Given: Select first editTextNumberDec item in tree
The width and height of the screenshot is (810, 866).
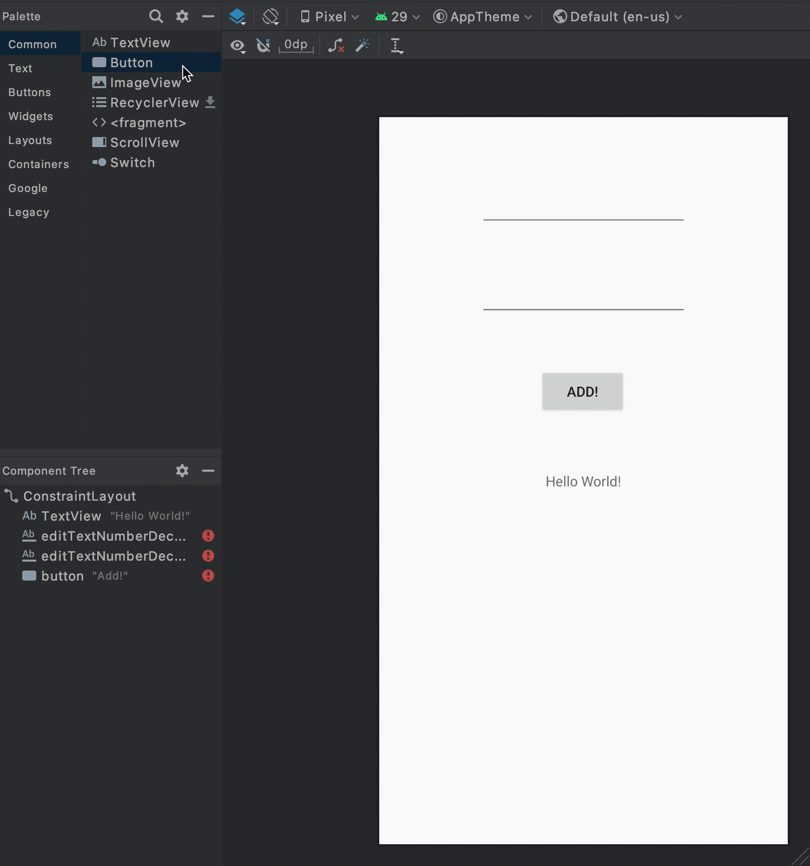Looking at the screenshot, I should [x=110, y=536].
